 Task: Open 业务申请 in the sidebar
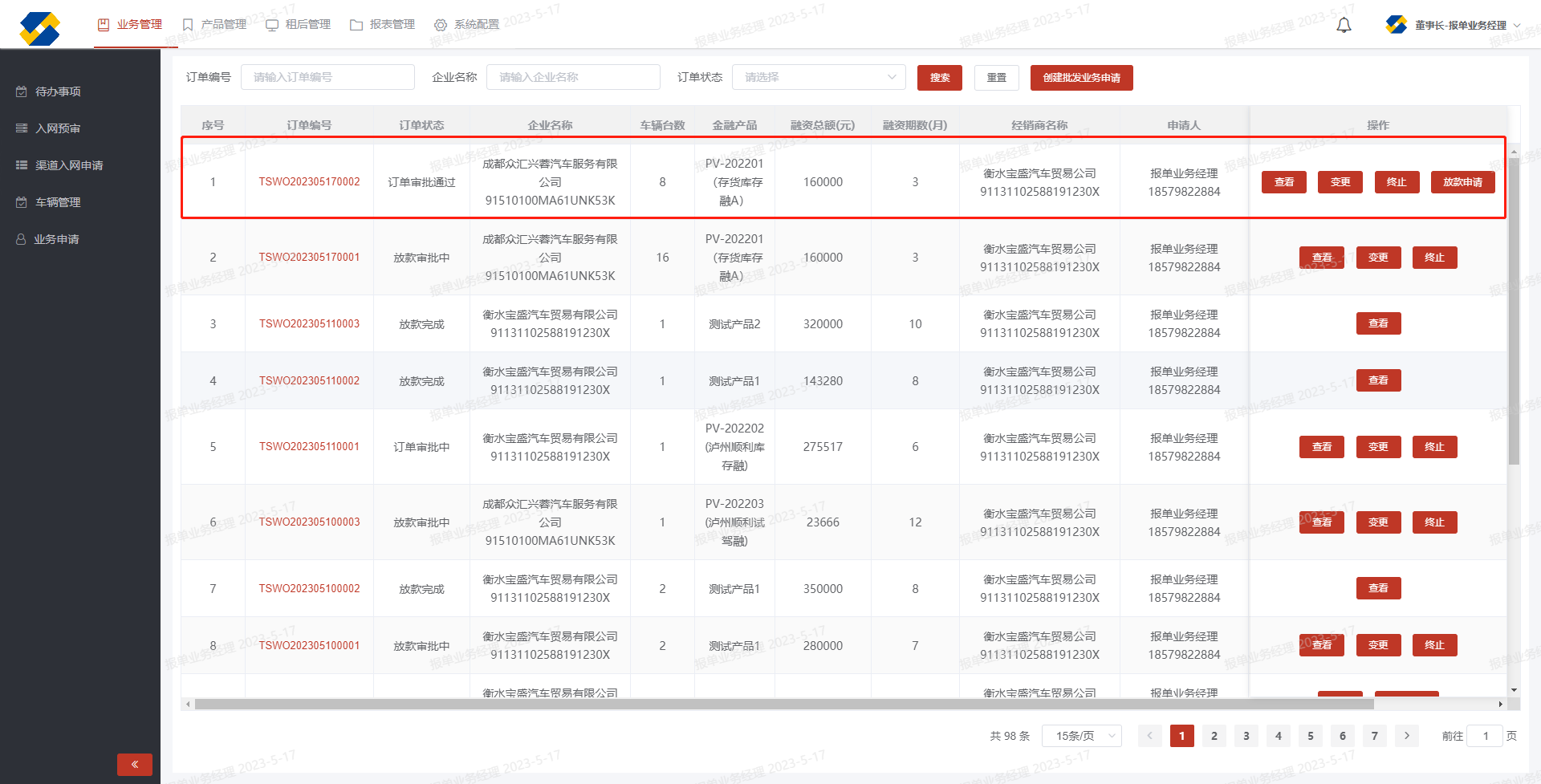click(56, 239)
